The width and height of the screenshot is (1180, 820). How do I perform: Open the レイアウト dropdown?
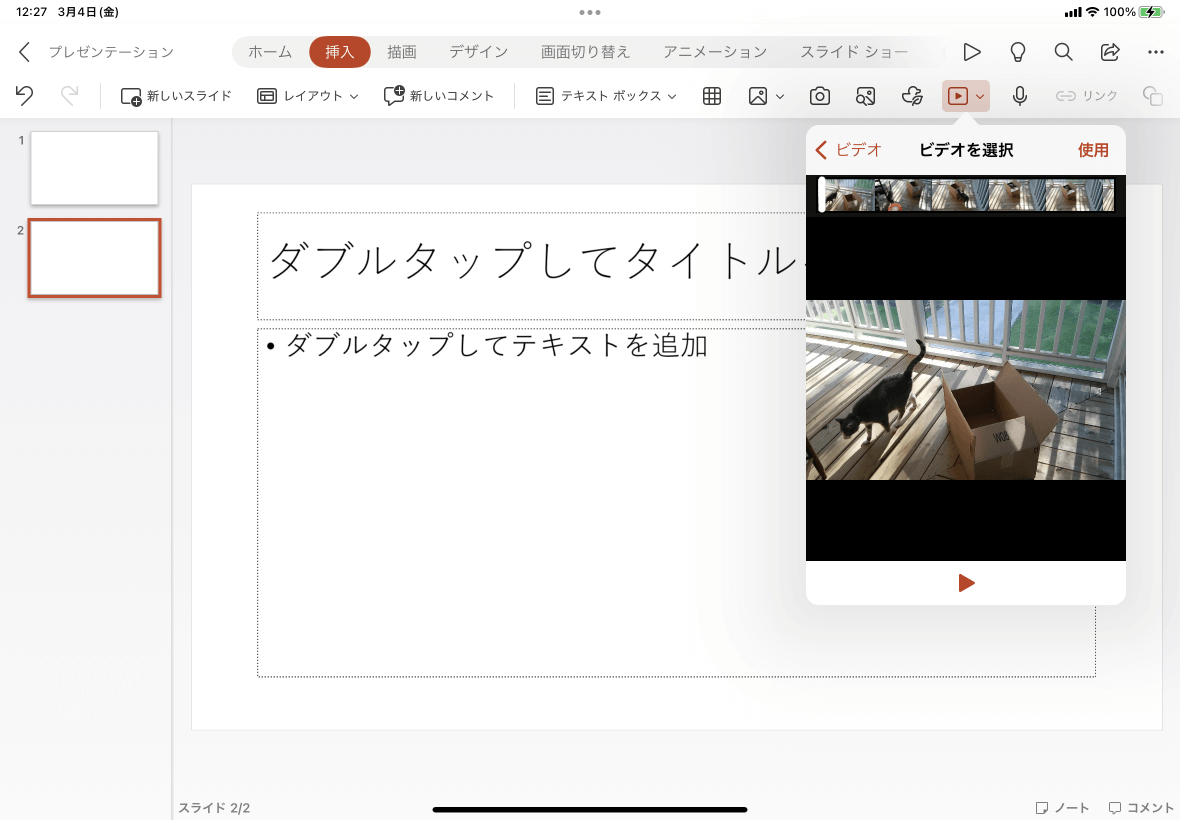(308, 96)
